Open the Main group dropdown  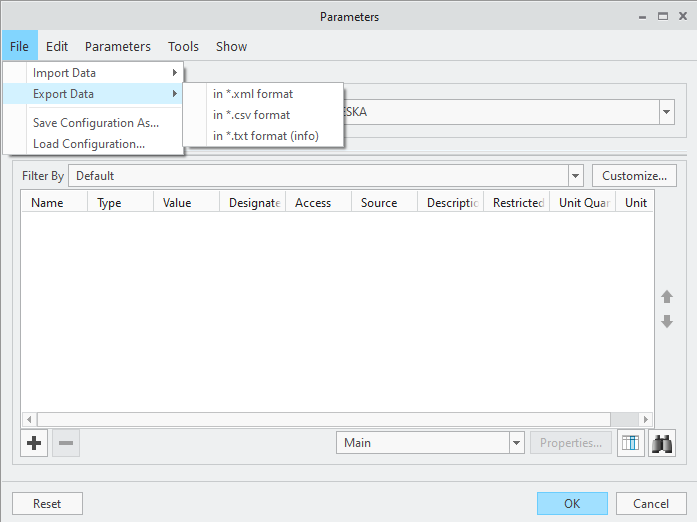pos(516,443)
